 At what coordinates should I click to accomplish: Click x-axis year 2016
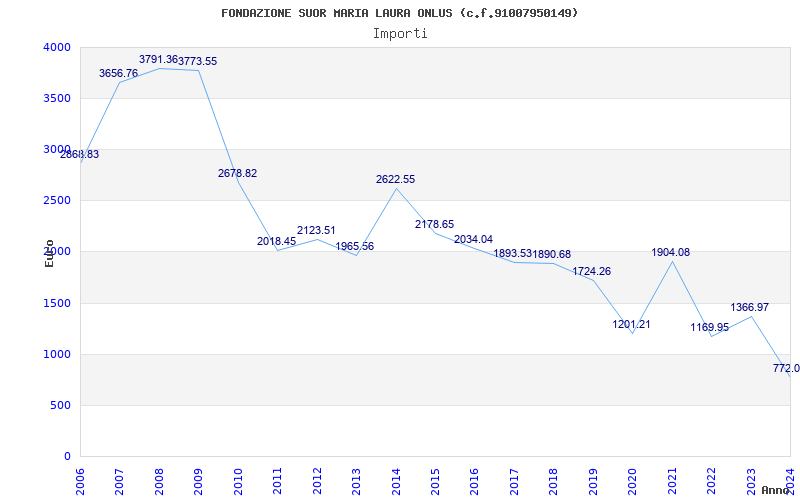coord(474,482)
